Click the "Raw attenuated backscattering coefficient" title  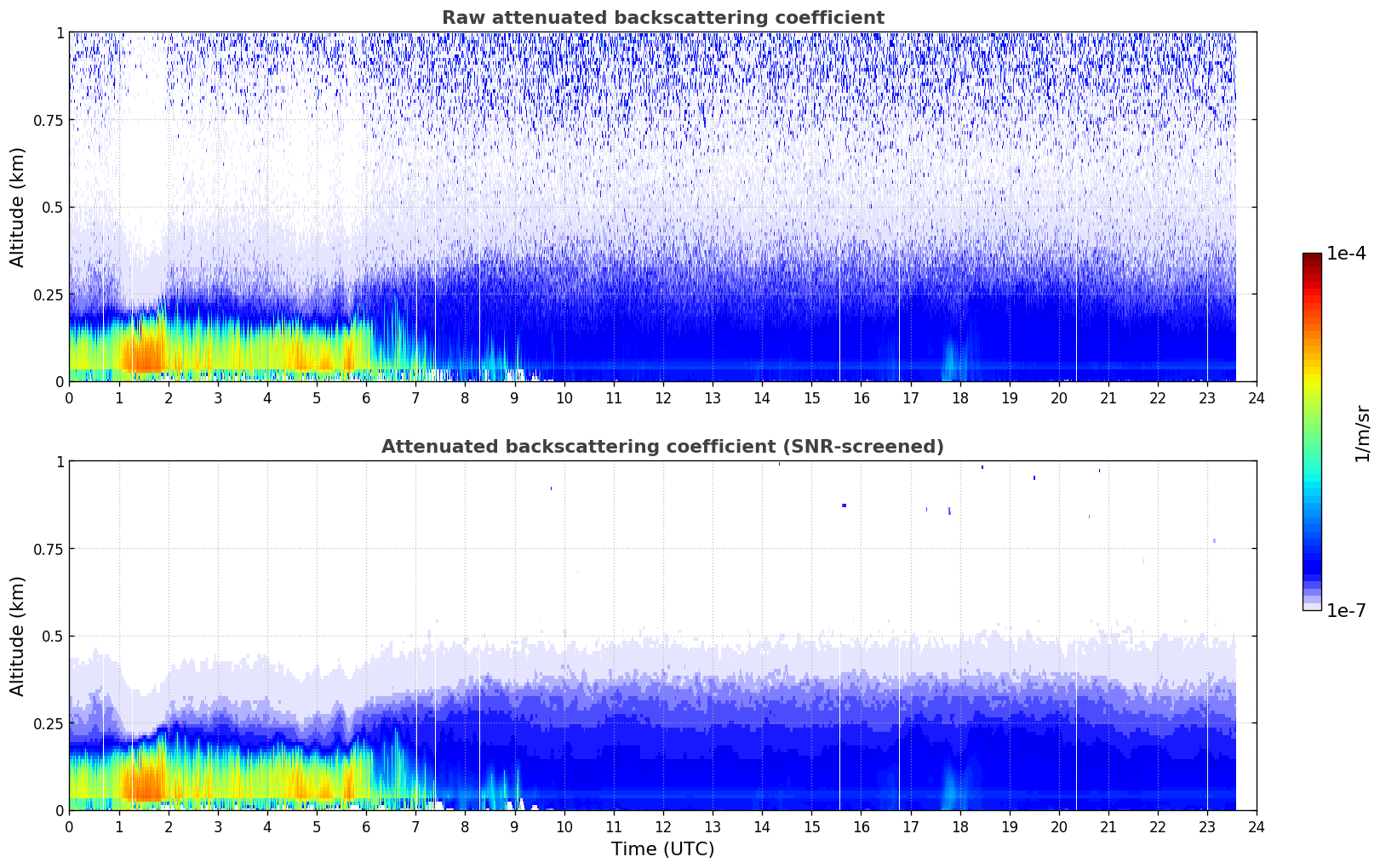click(662, 18)
